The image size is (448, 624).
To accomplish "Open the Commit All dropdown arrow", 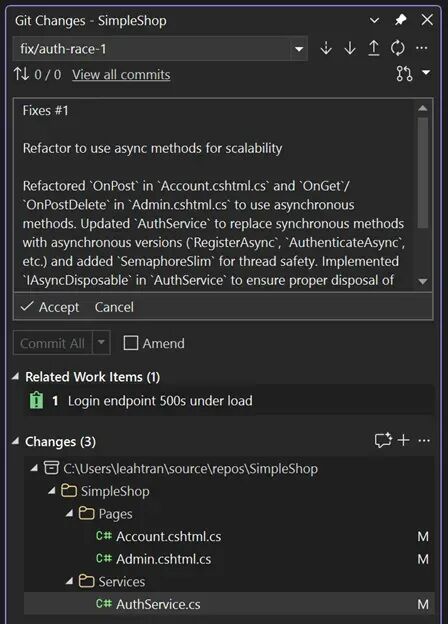I will [x=101, y=342].
